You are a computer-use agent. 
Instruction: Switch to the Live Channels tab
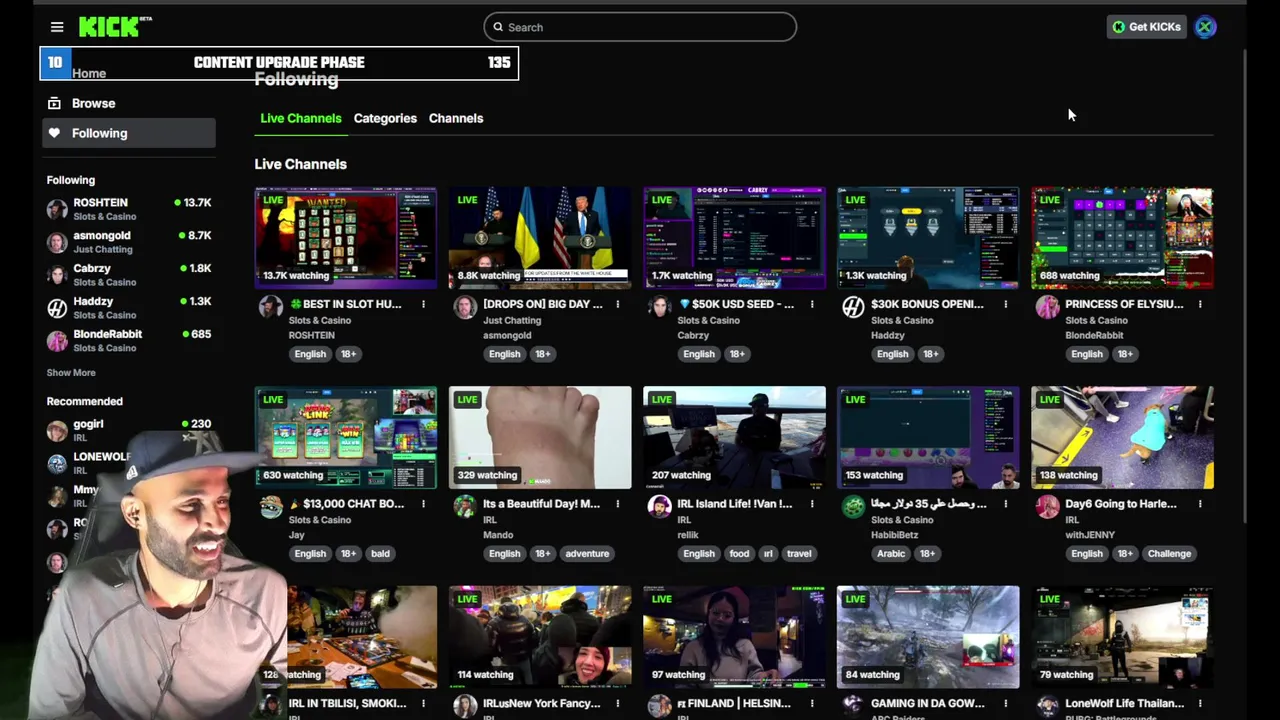[x=301, y=118]
